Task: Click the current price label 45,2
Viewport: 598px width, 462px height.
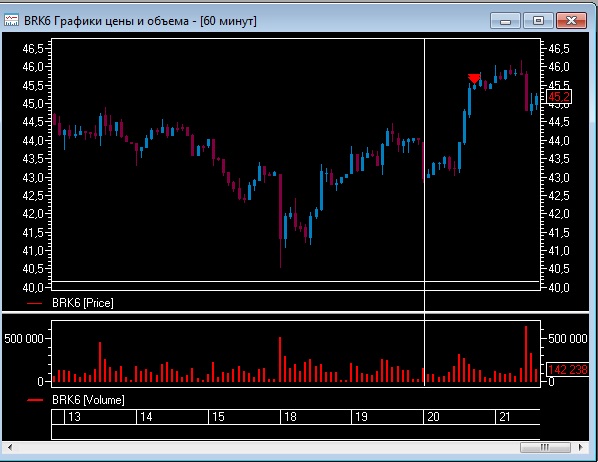Action: 559,97
